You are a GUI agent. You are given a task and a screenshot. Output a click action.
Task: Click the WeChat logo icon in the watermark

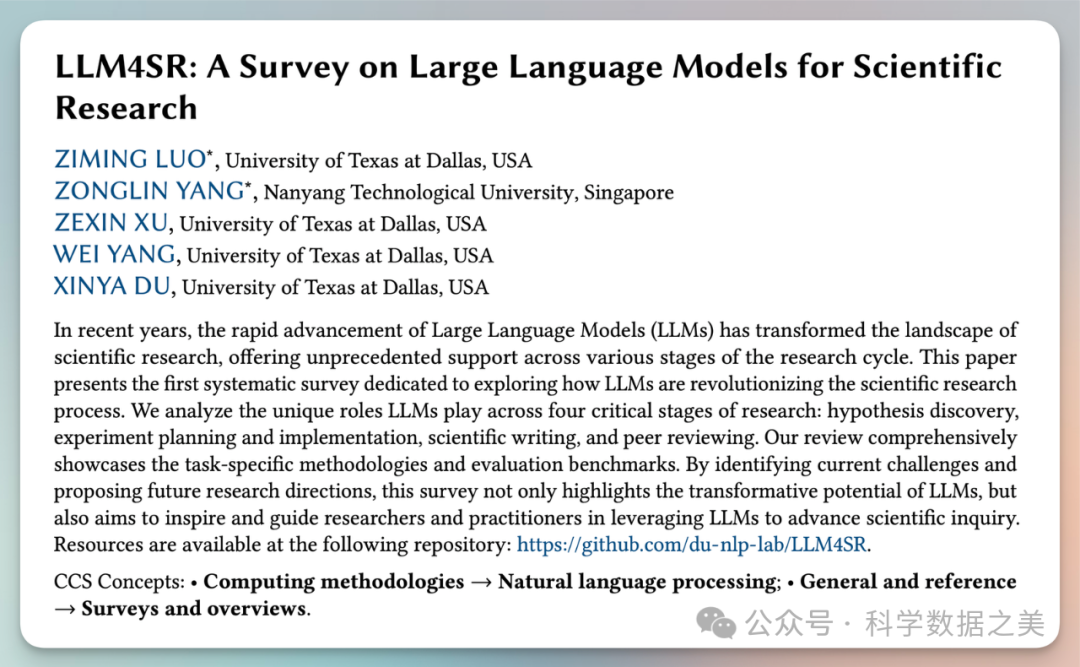coord(716,624)
